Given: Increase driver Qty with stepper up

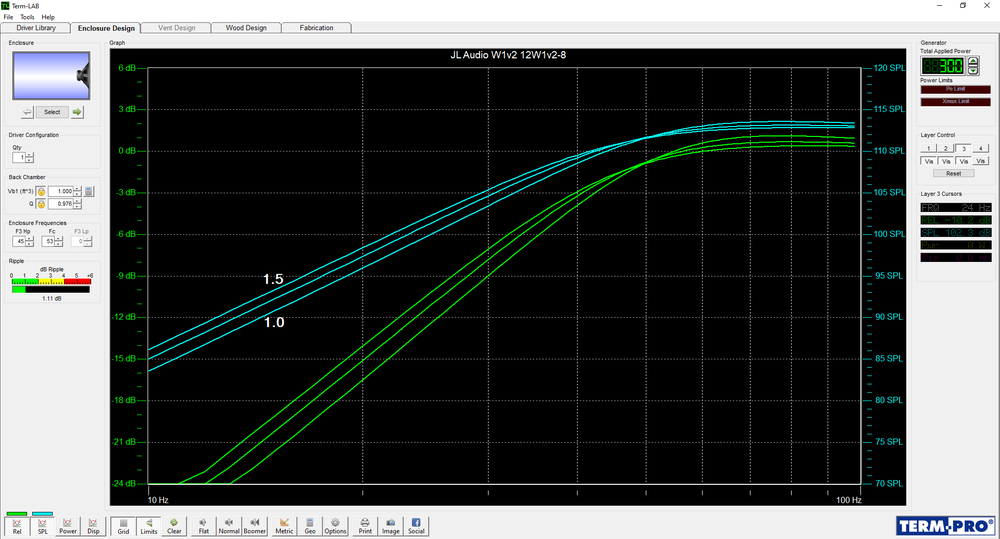Looking at the screenshot, I should 29,155.
